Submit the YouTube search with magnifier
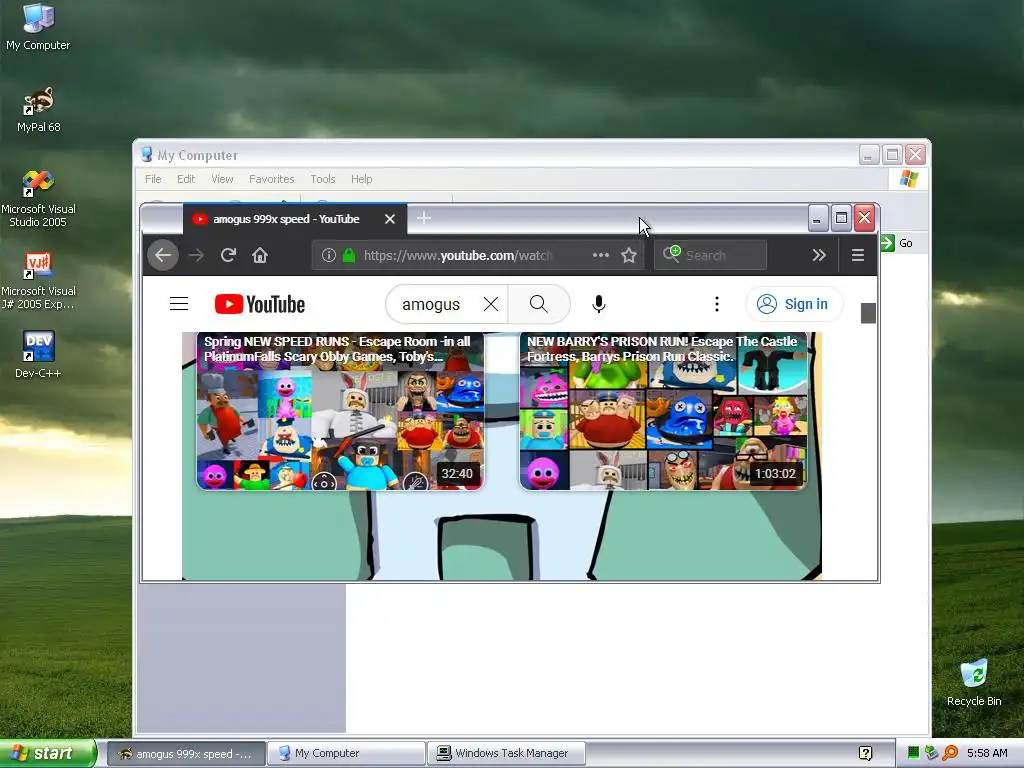The width and height of the screenshot is (1024, 768). tap(539, 304)
